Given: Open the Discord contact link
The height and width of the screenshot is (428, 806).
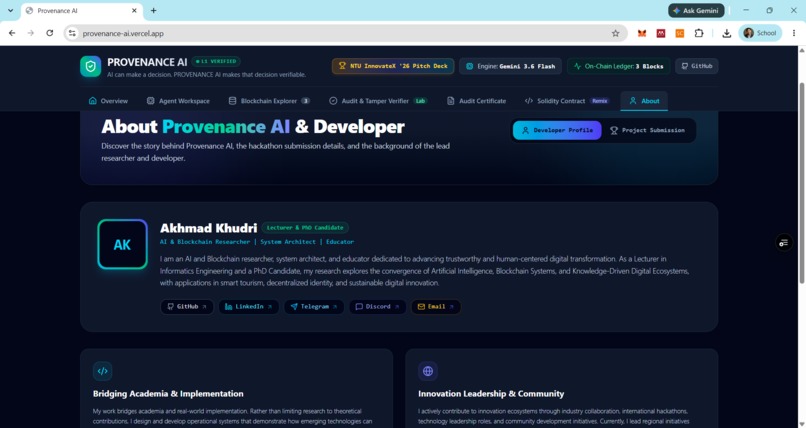Looking at the screenshot, I should pos(378,307).
